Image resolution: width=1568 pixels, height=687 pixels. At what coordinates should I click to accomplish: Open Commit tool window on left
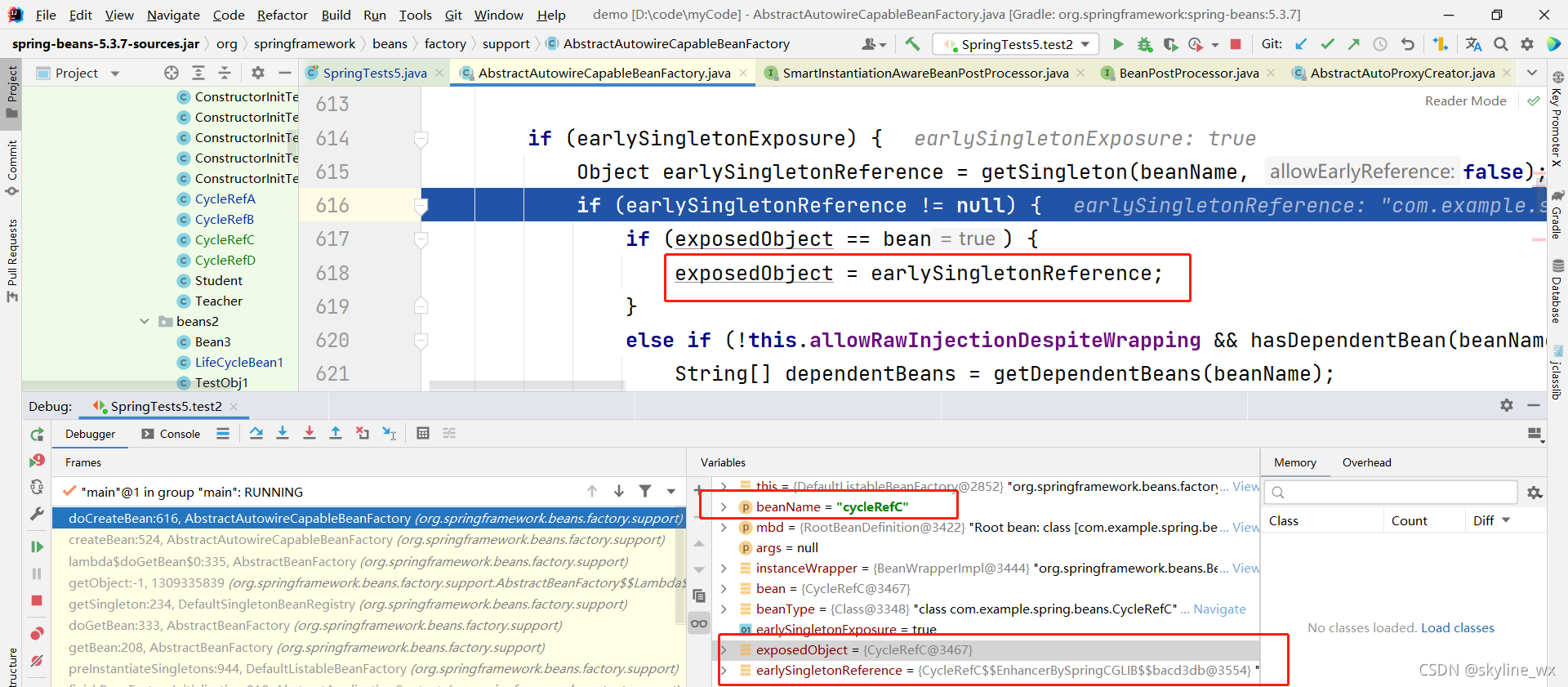tap(11, 167)
